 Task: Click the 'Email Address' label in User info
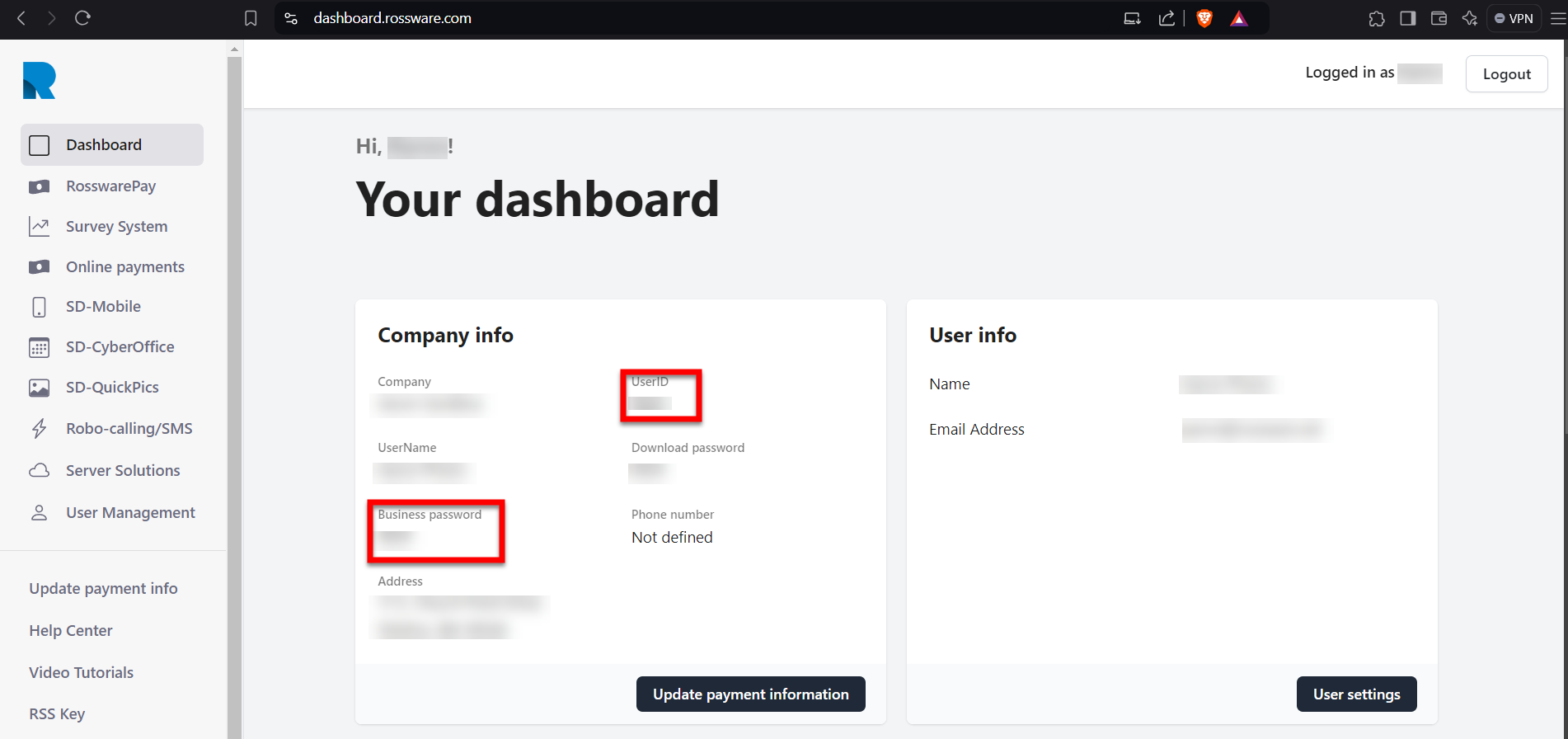(x=976, y=430)
